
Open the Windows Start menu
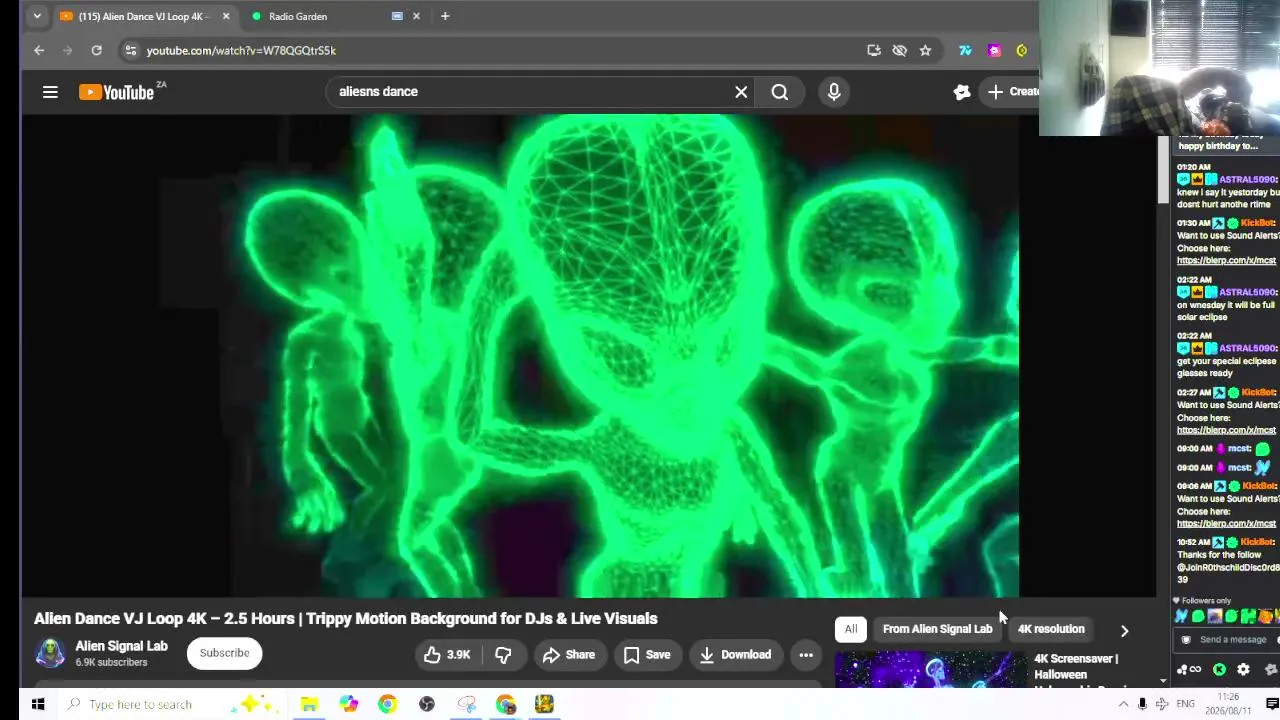[37, 705]
